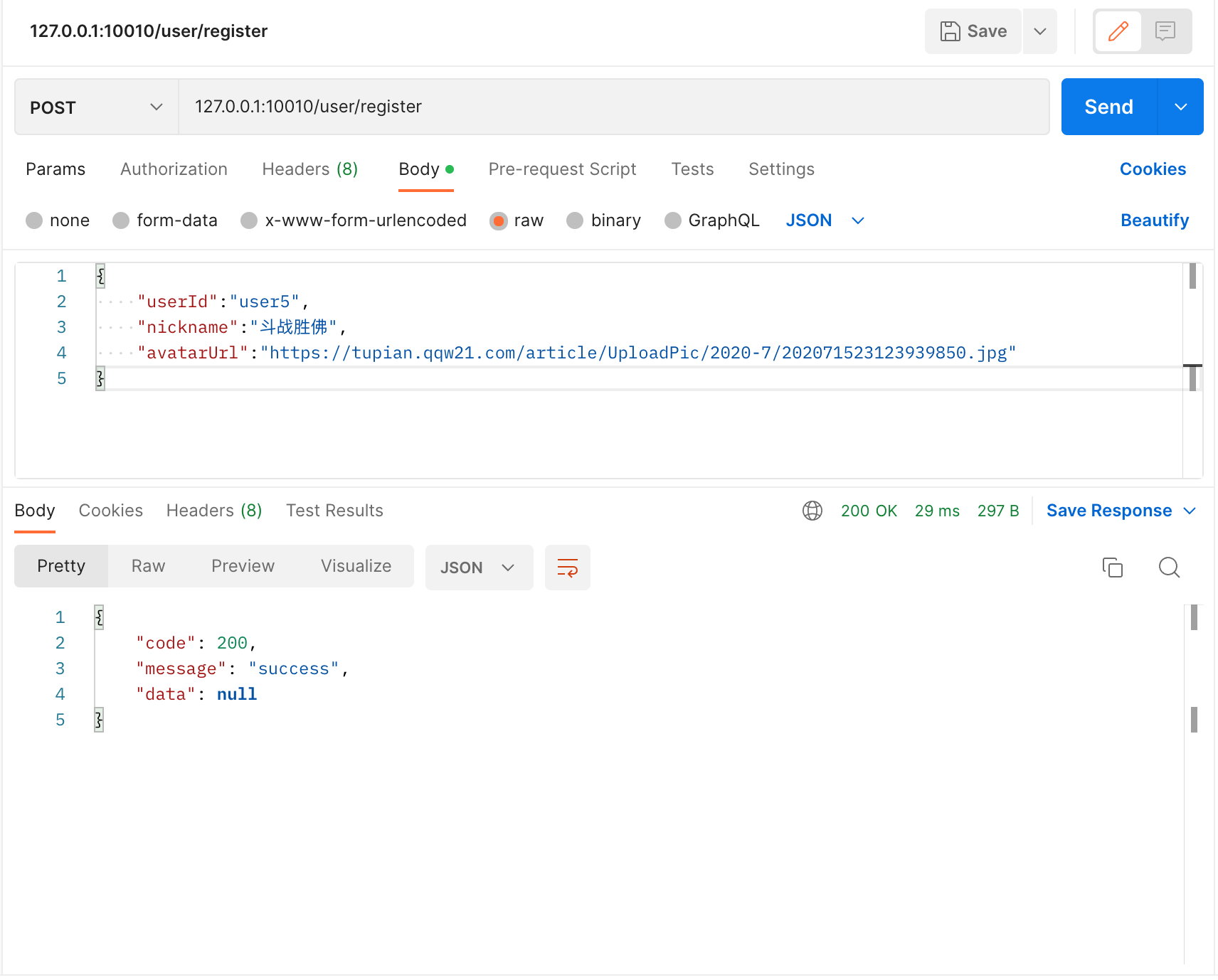The width and height of the screenshot is (1218, 980).
Task: Click the network globe icon near 200 OK
Action: tap(811, 511)
